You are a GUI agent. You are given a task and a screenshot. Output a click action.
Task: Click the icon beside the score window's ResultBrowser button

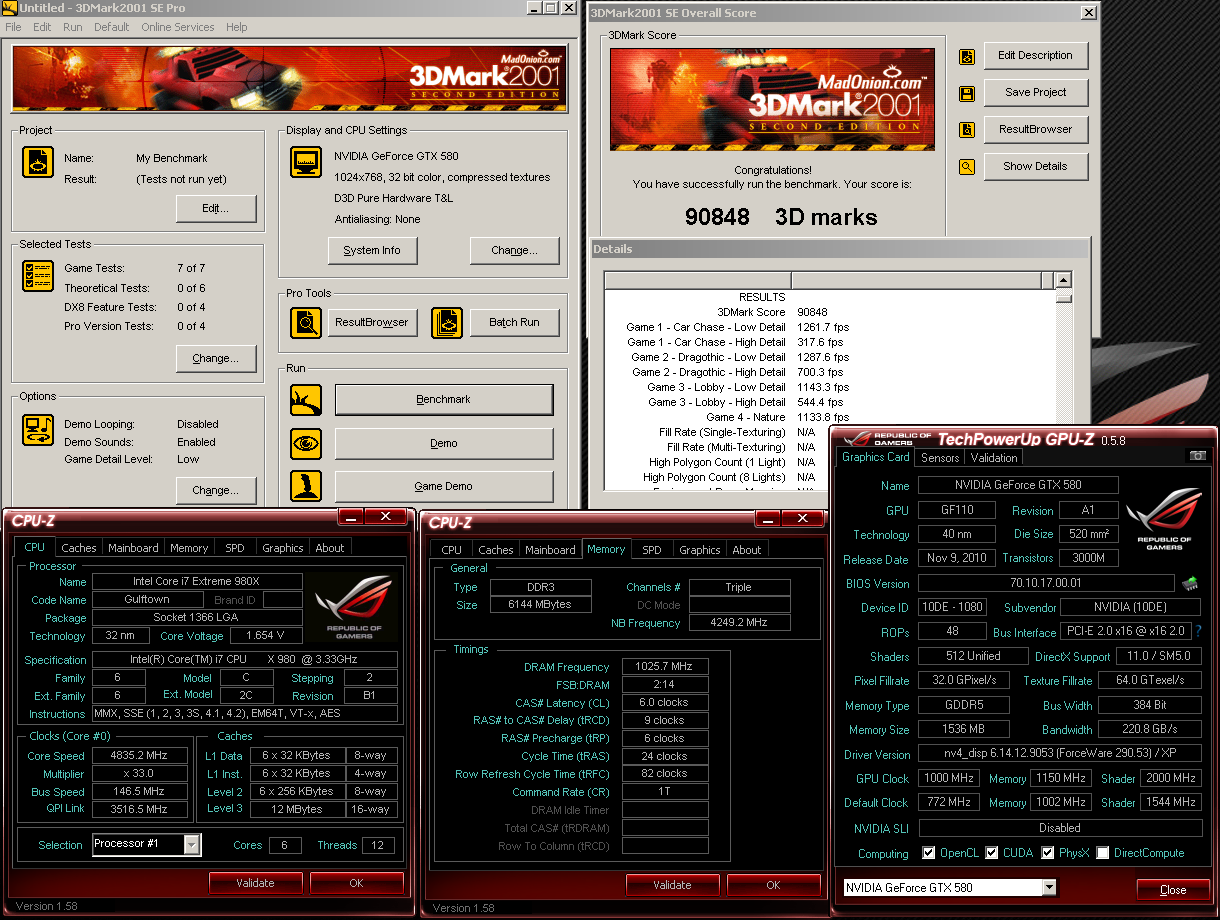pyautogui.click(x=967, y=130)
